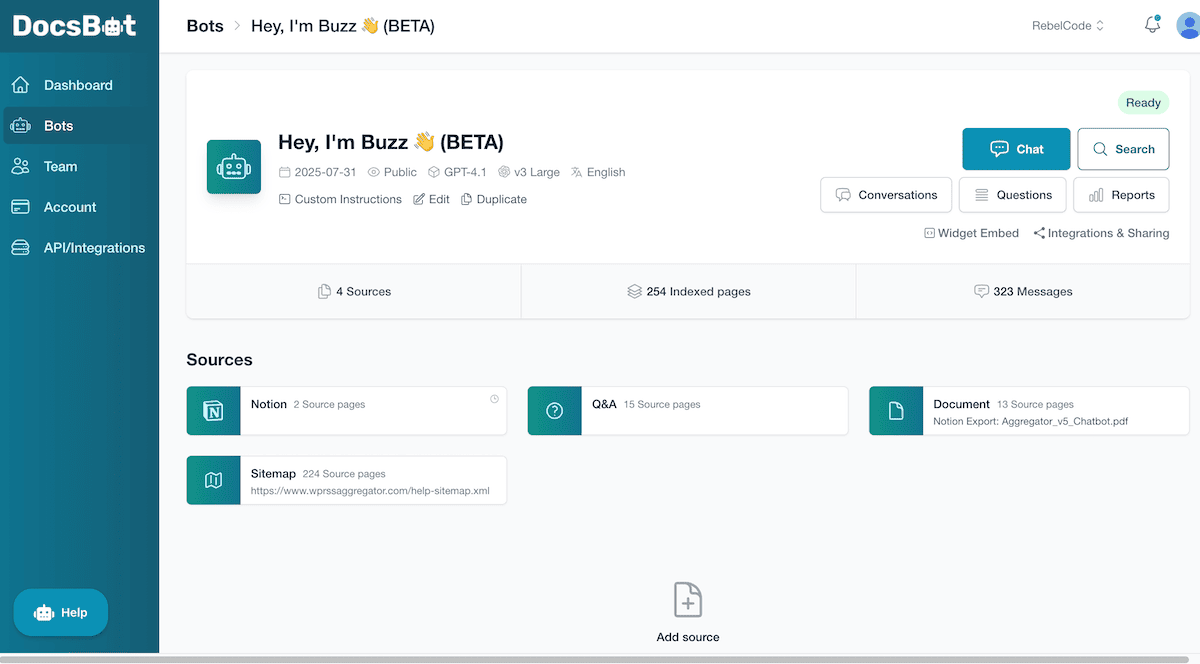The image size is (1200, 664).
Task: Click the 323 Messages stat
Action: [1023, 292]
